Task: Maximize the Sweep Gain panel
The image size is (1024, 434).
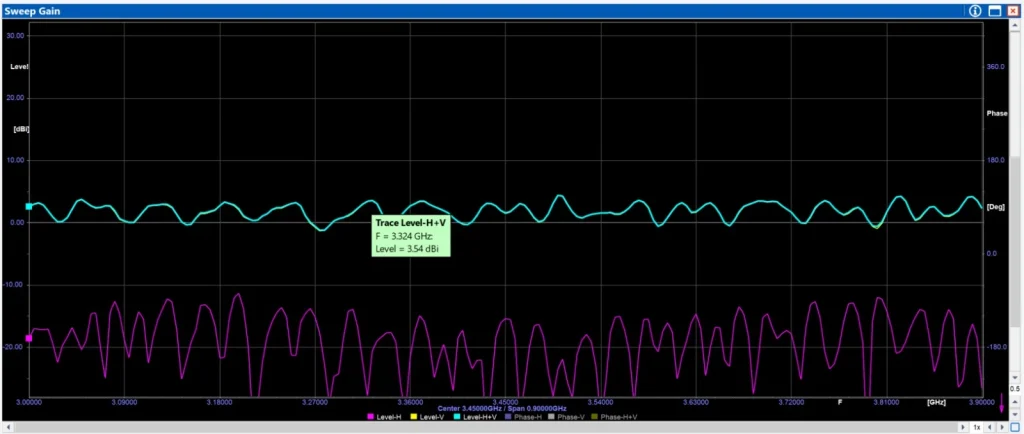Action: point(995,11)
